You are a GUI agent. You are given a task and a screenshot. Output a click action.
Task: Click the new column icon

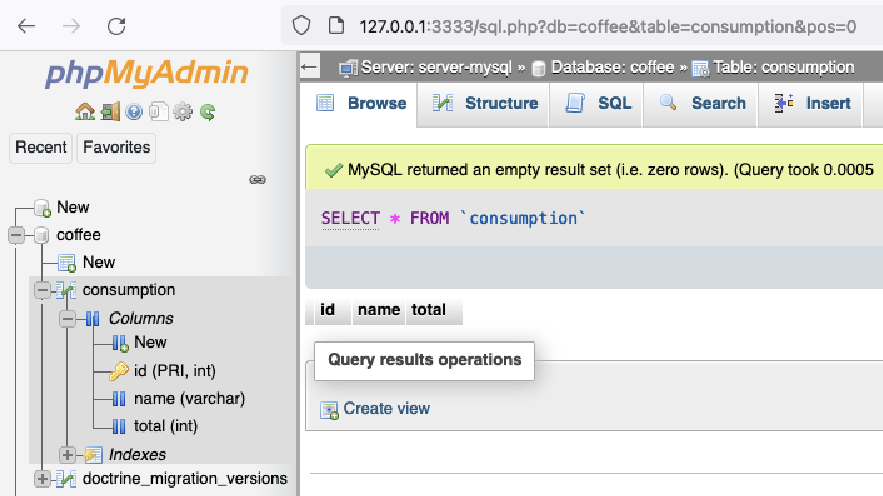click(120, 343)
